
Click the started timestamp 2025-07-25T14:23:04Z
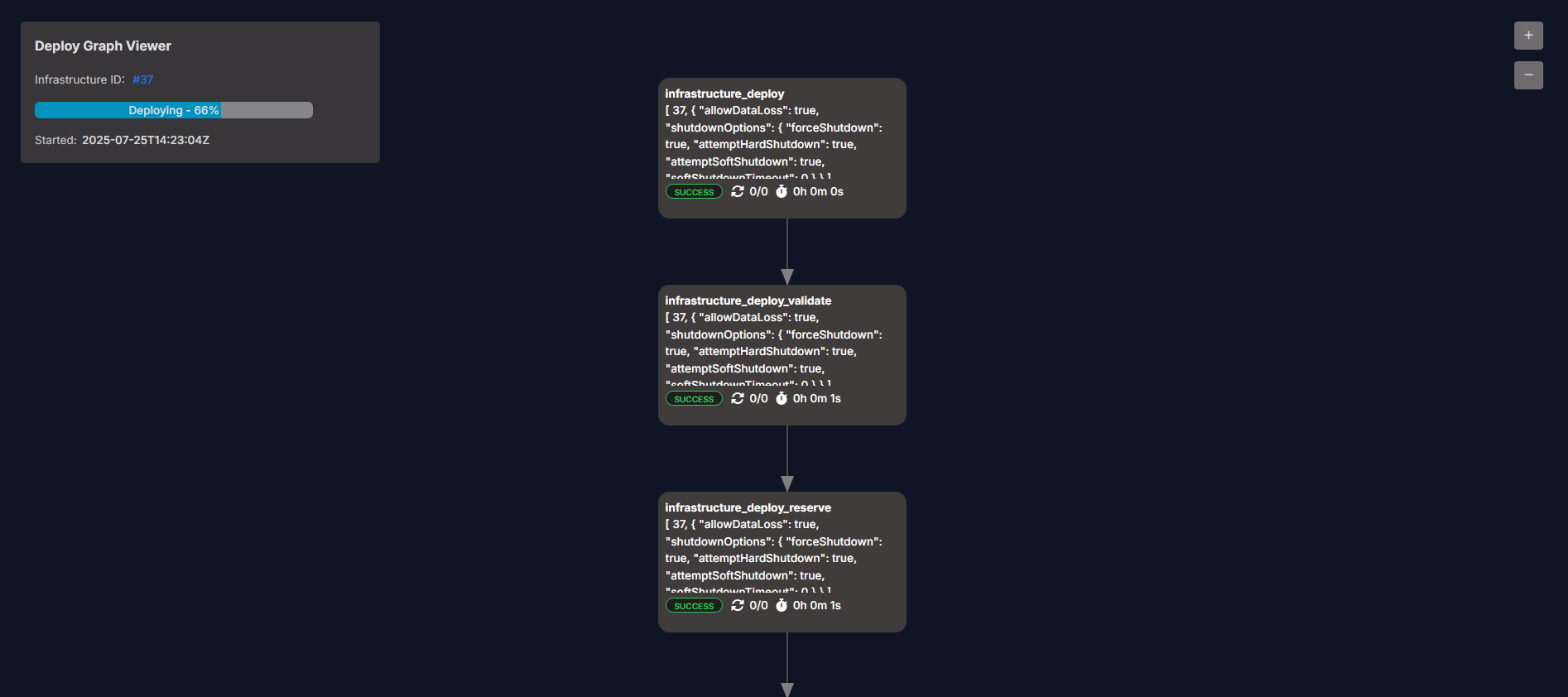pos(146,140)
